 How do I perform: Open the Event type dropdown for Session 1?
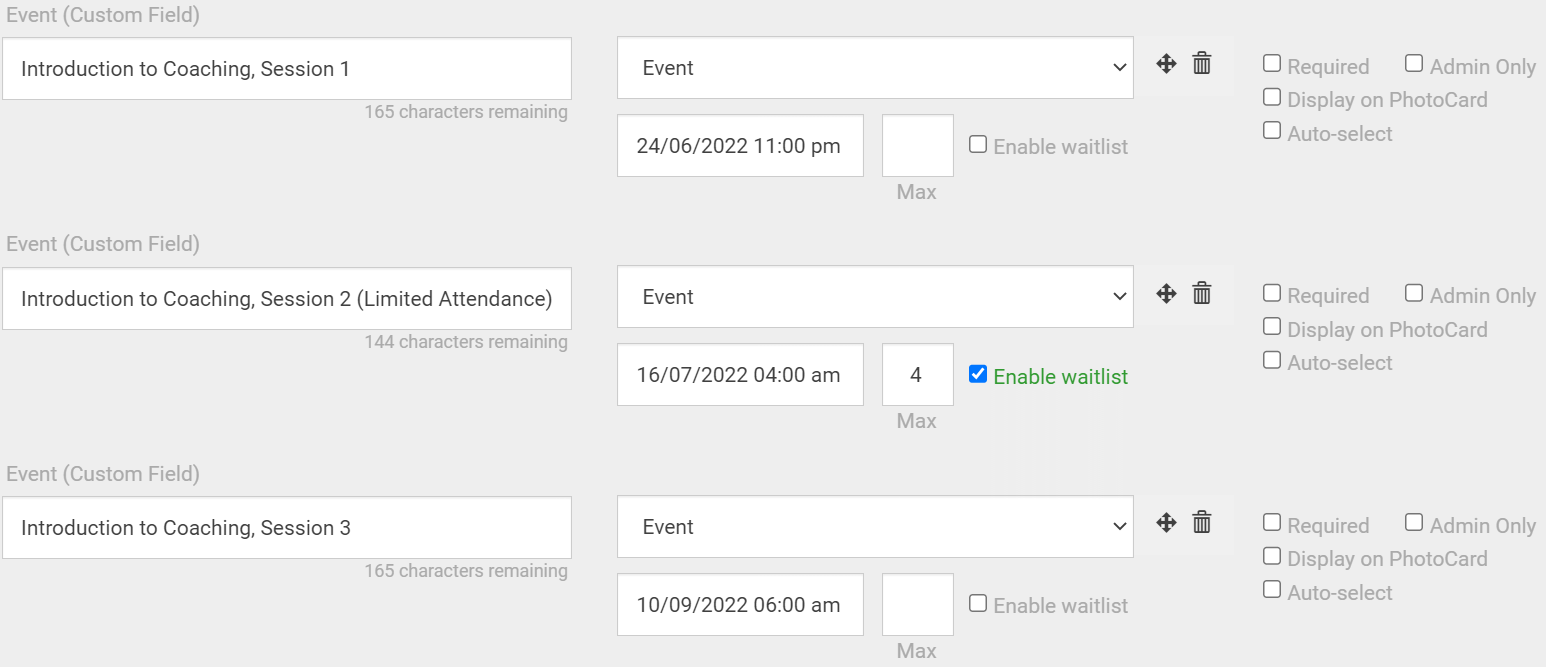[x=875, y=68]
